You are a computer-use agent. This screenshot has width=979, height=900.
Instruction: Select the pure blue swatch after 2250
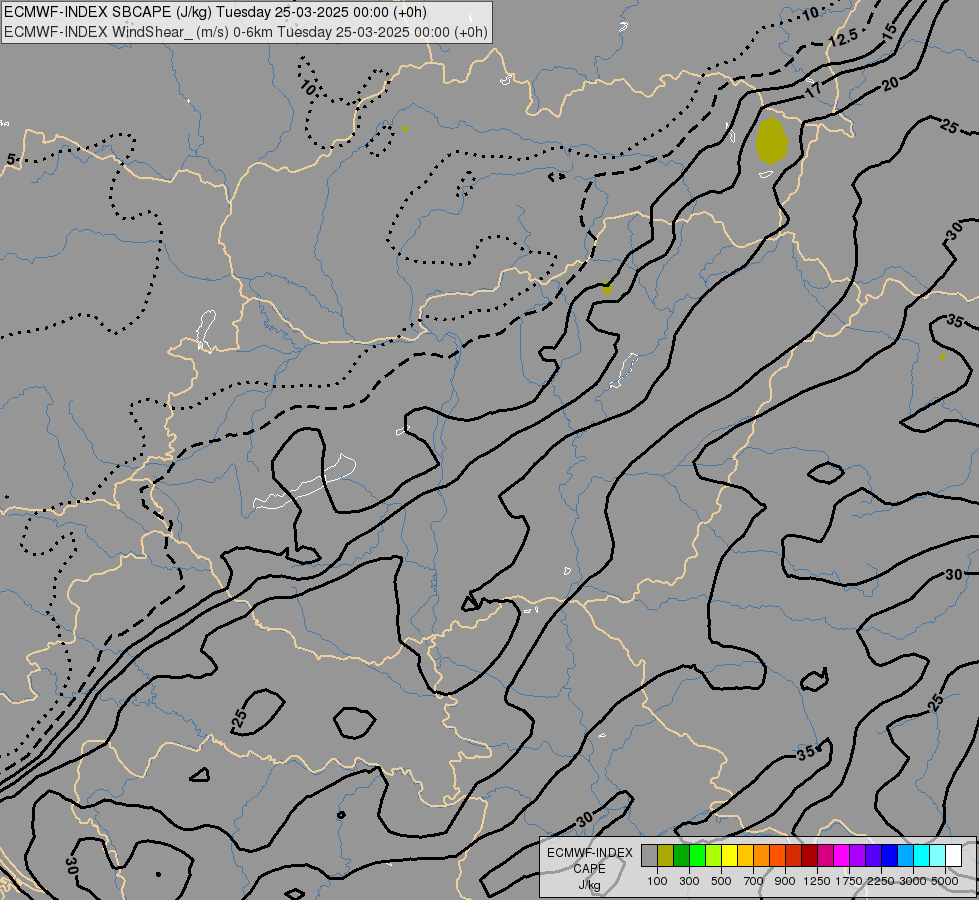tap(890, 856)
